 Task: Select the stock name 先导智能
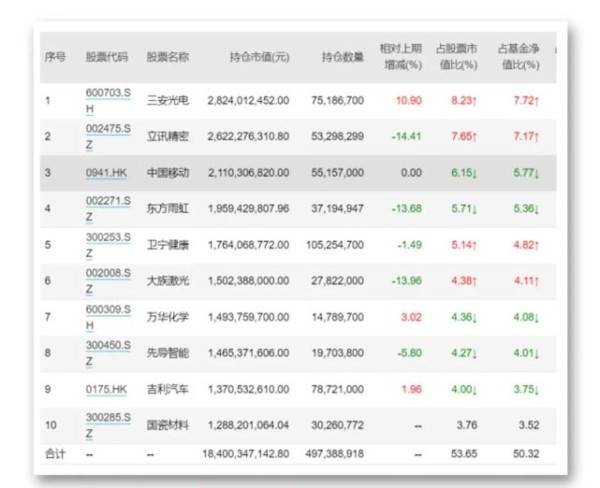coord(168,353)
